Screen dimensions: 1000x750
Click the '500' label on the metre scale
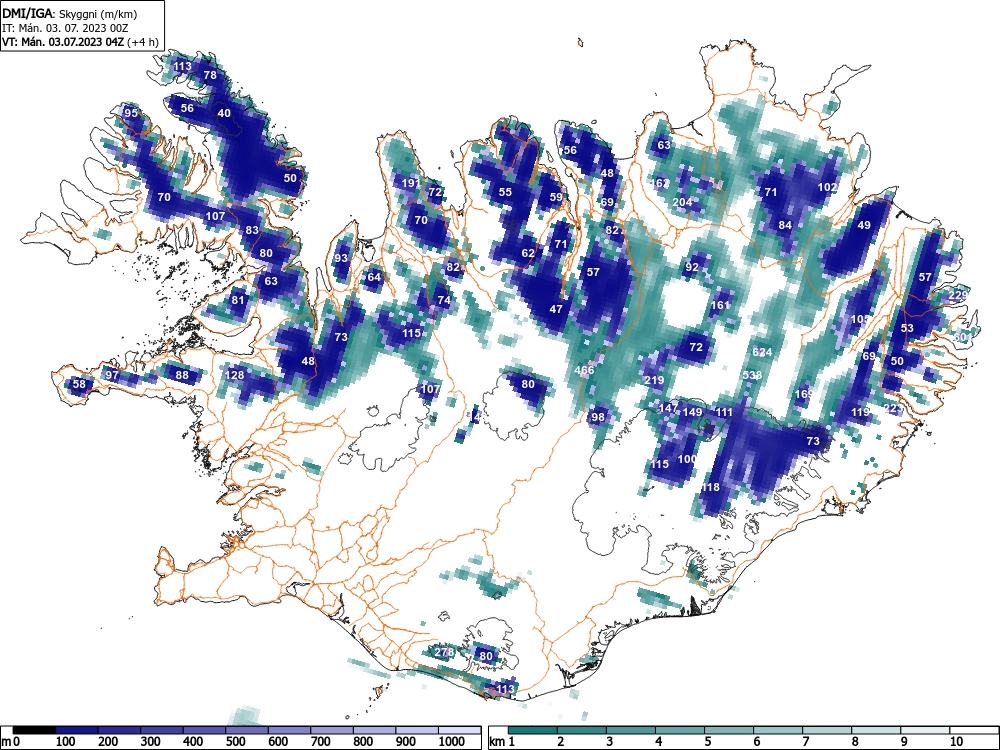235,742
